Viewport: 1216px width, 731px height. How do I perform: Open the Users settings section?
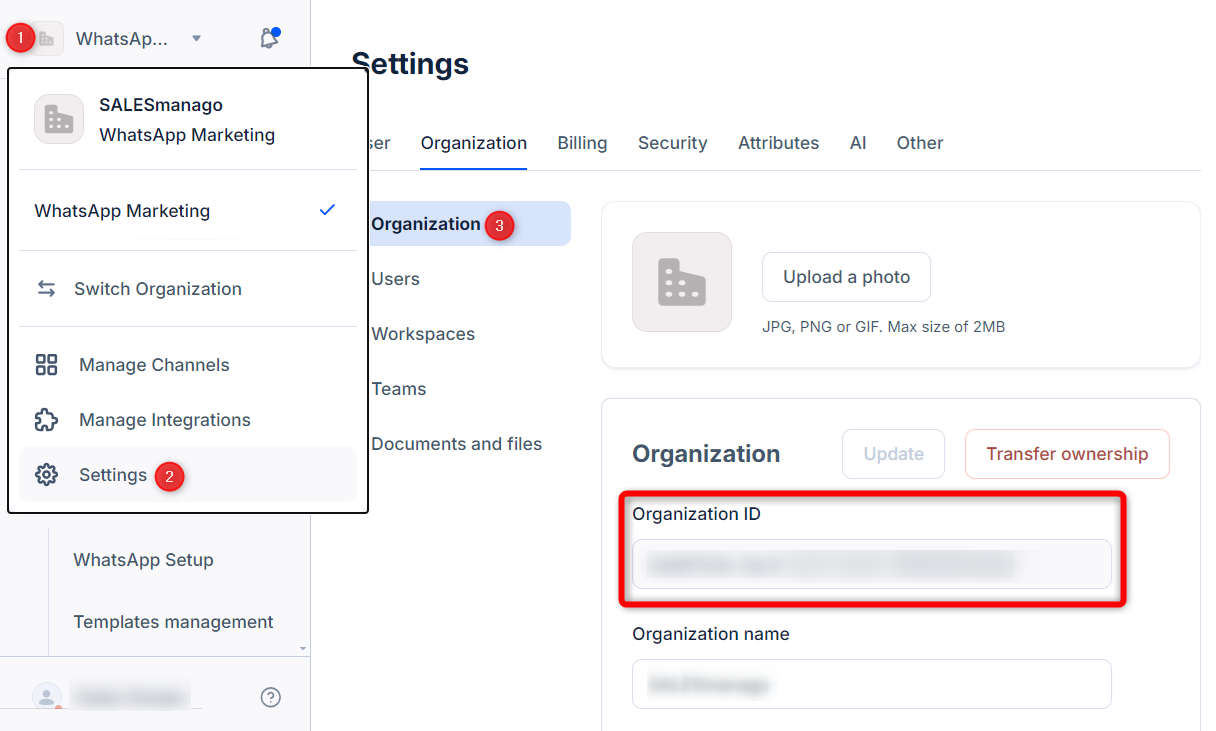click(x=396, y=279)
